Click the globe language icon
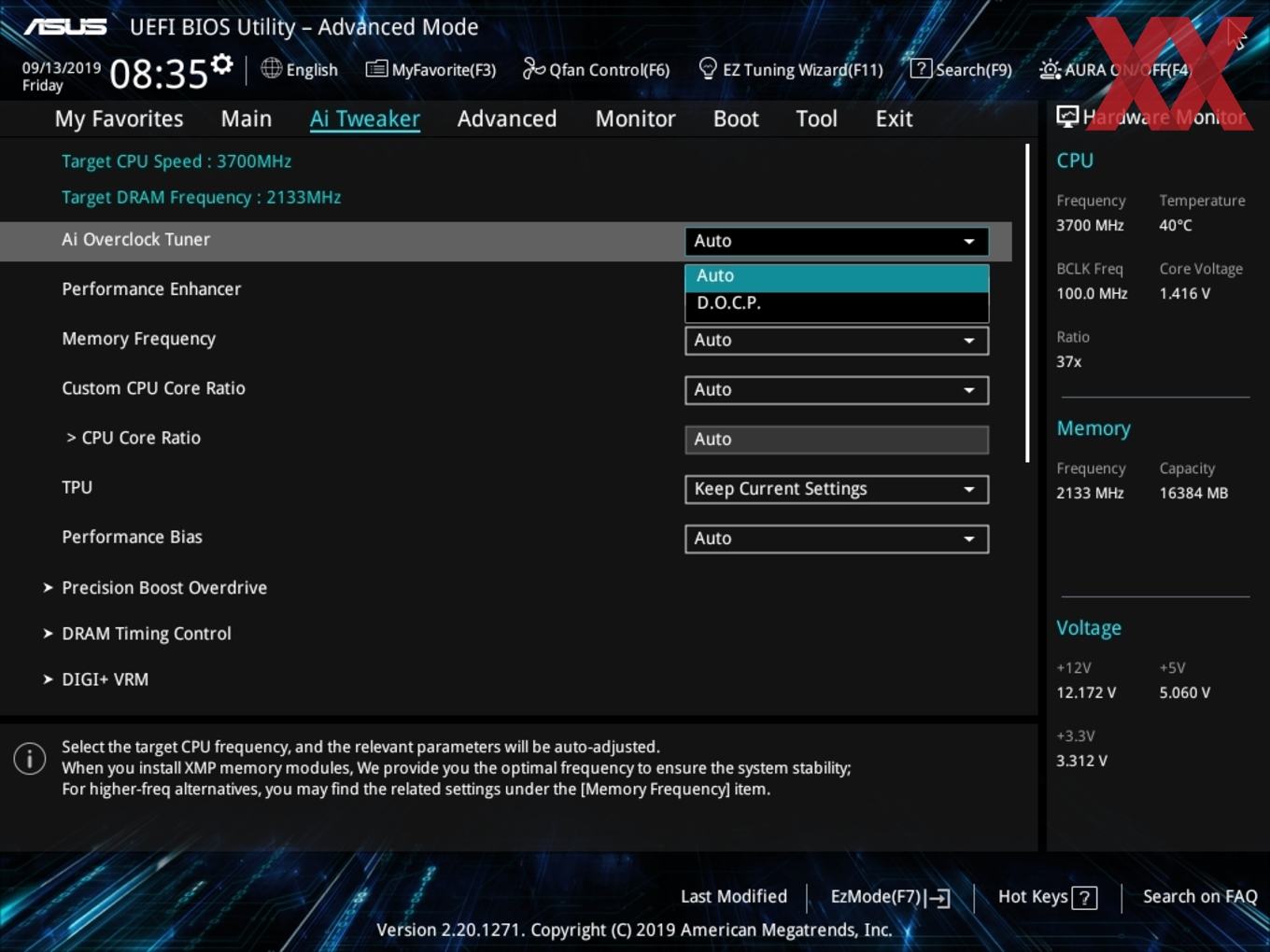The height and width of the screenshot is (952, 1270). point(271,68)
